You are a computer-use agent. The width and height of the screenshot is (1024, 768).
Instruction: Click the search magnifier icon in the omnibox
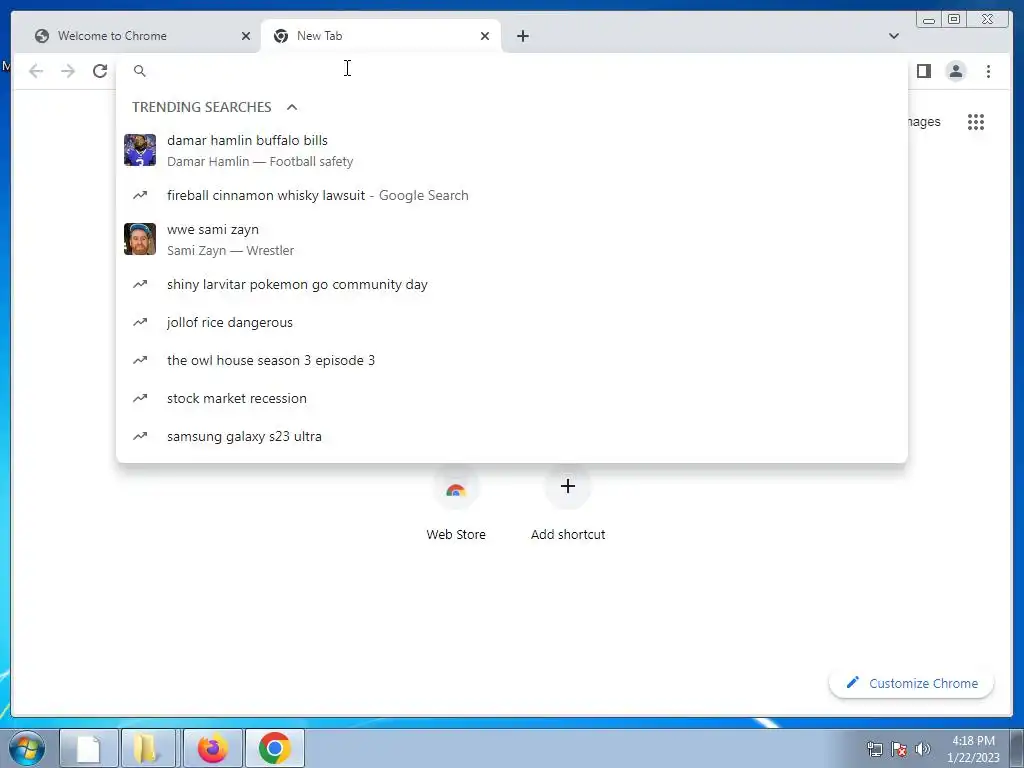[140, 71]
